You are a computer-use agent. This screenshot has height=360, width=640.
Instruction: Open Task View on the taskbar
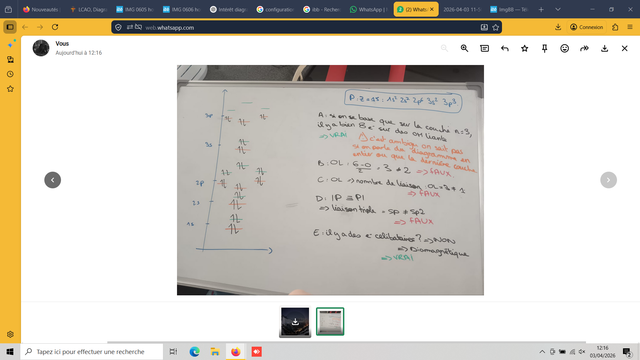pyautogui.click(x=173, y=351)
